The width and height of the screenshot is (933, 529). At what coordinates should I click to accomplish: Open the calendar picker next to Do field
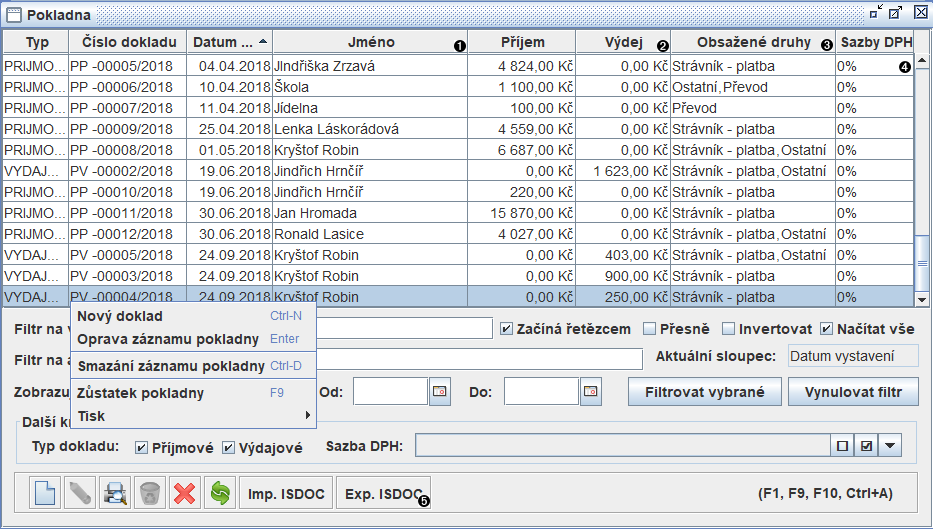(591, 391)
